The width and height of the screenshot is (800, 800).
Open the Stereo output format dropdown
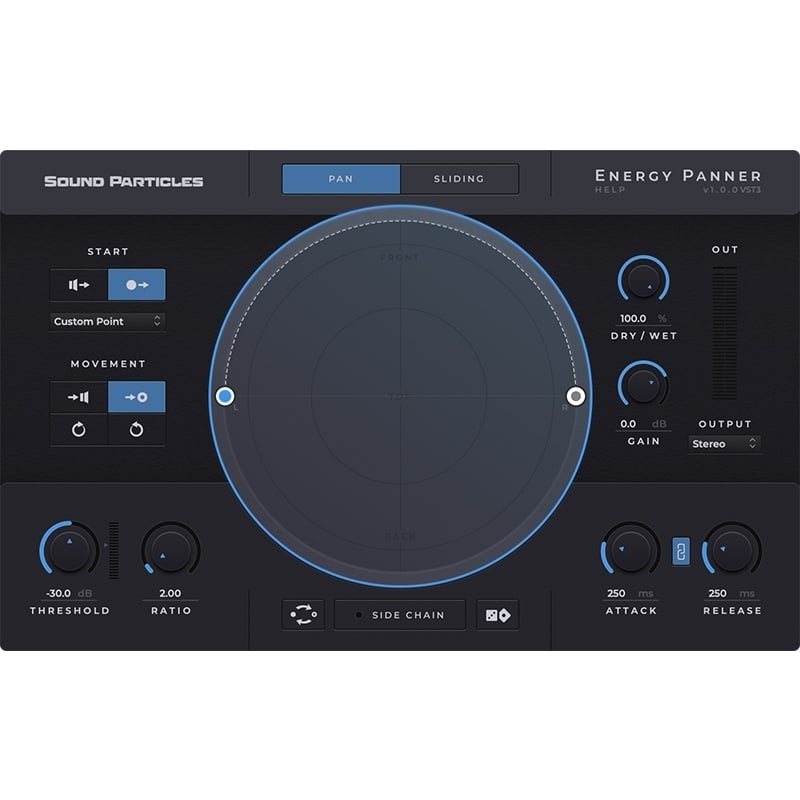tap(724, 444)
